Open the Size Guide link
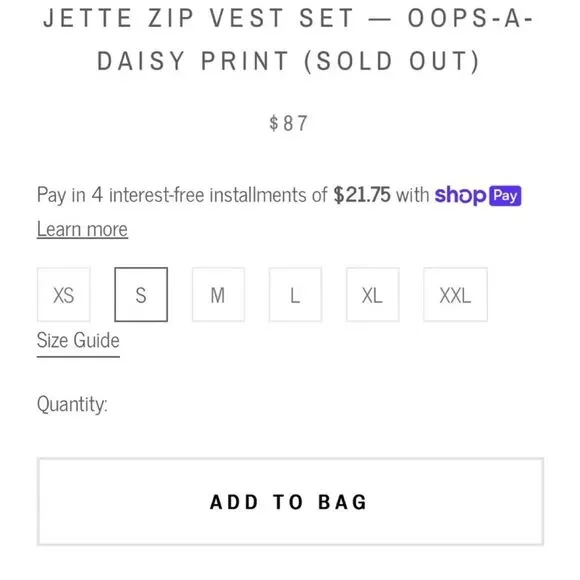The height and width of the screenshot is (580, 580). coord(78,341)
